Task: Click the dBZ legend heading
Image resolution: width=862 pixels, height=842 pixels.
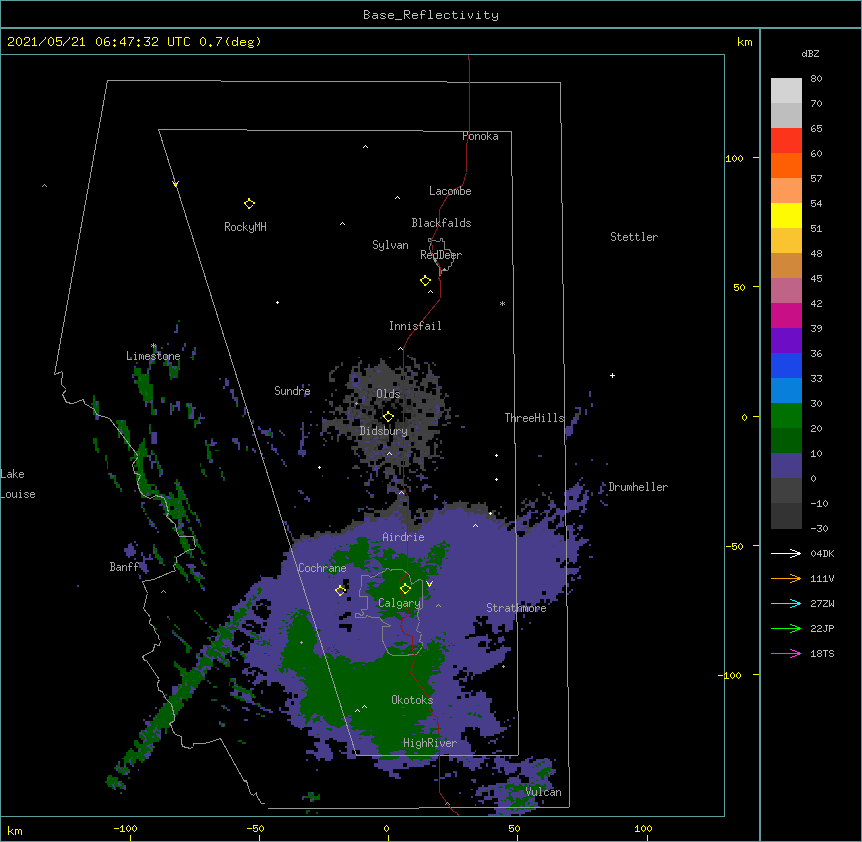Action: (810, 53)
